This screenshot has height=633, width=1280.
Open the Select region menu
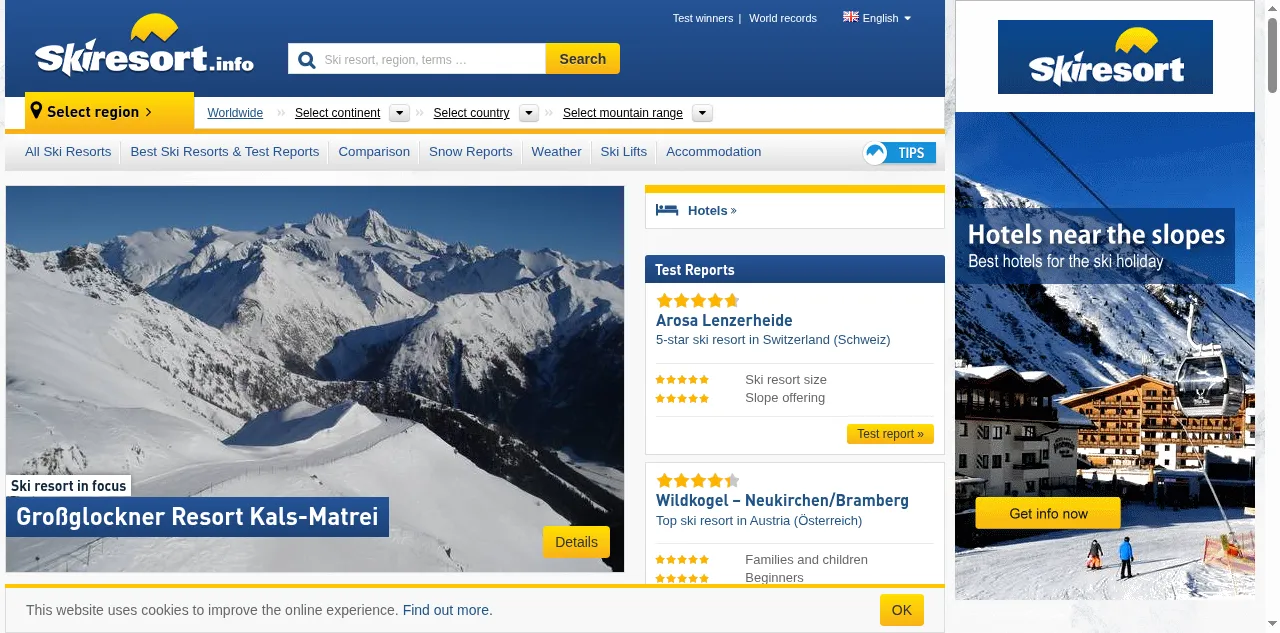pos(109,111)
